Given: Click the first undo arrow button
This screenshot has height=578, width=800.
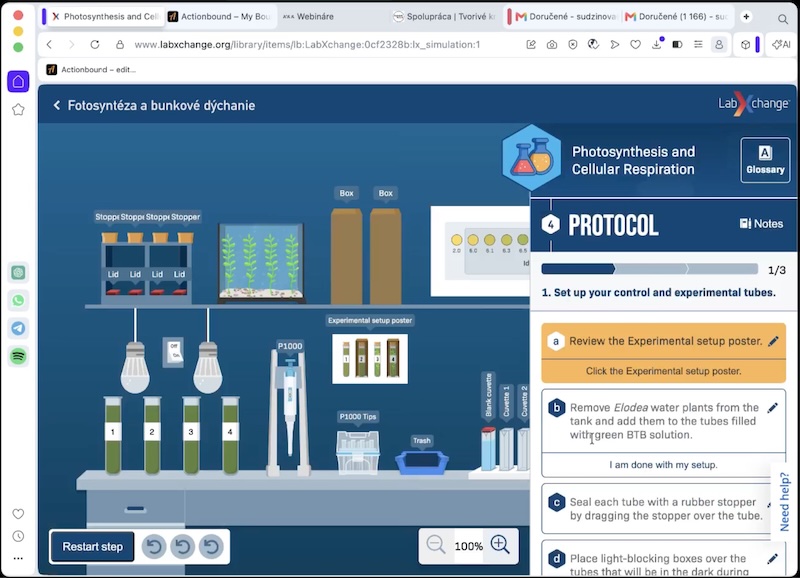Looking at the screenshot, I should point(154,546).
